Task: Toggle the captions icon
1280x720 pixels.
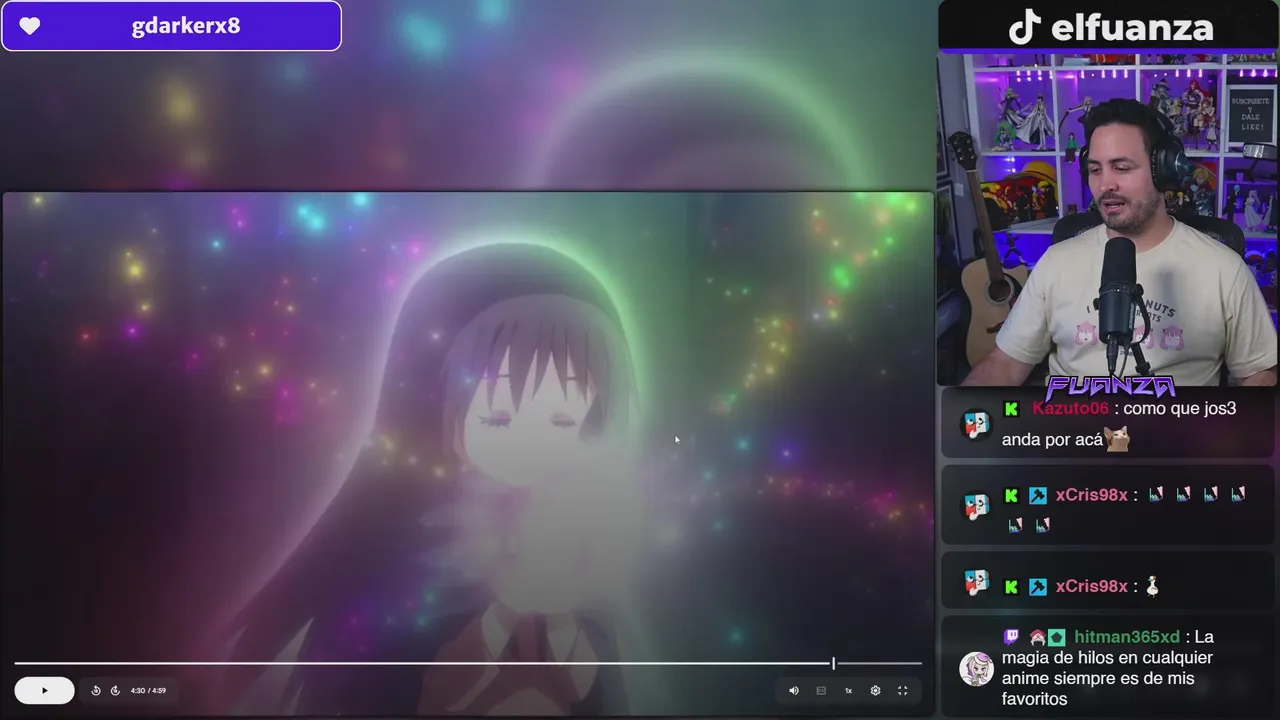Action: 821,690
